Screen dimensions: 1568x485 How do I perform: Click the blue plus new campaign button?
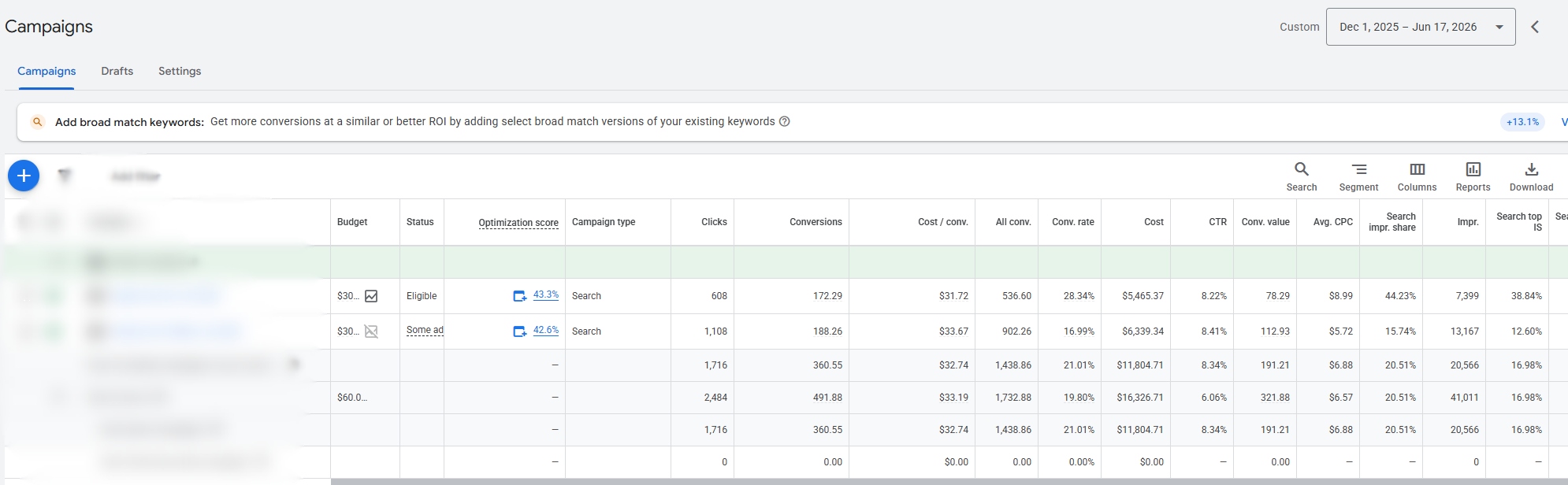pyautogui.click(x=24, y=176)
